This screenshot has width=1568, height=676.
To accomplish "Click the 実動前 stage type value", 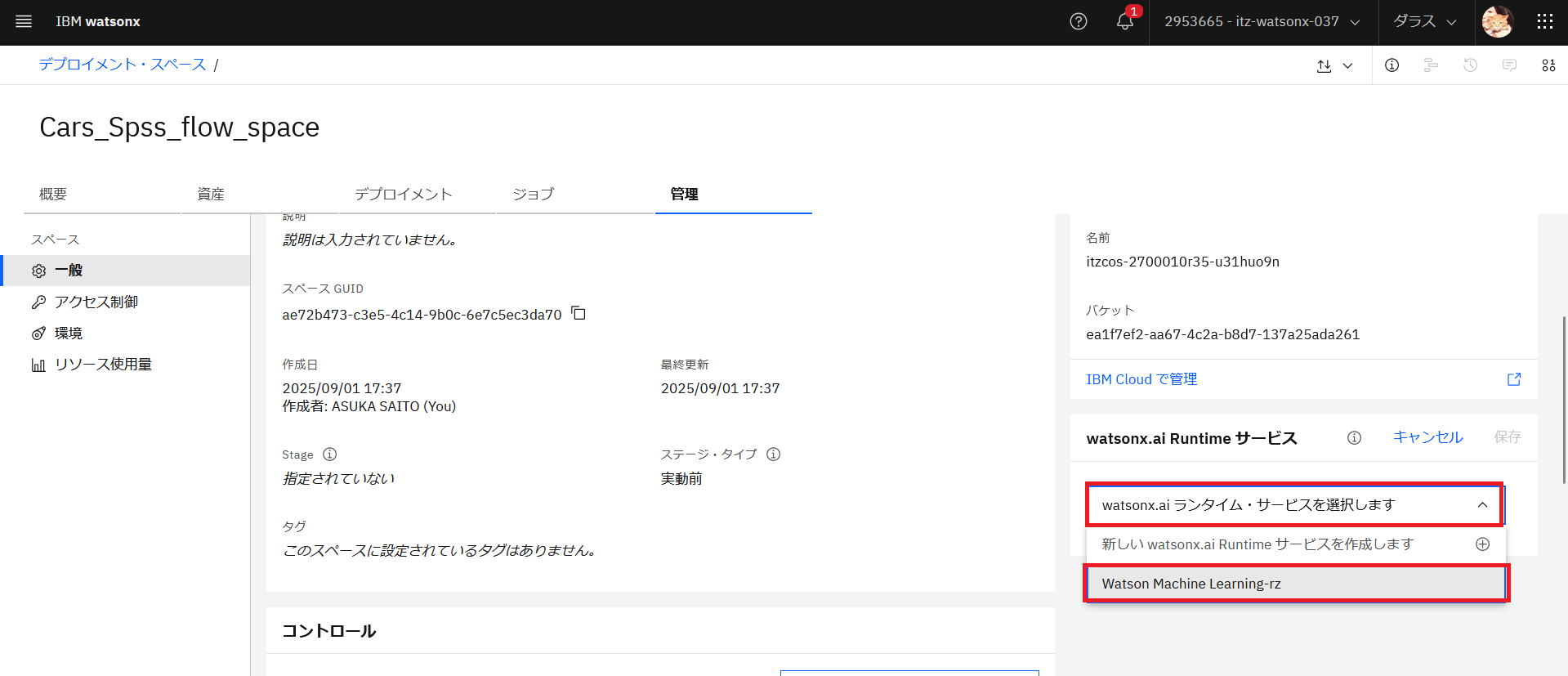I will coord(681,478).
